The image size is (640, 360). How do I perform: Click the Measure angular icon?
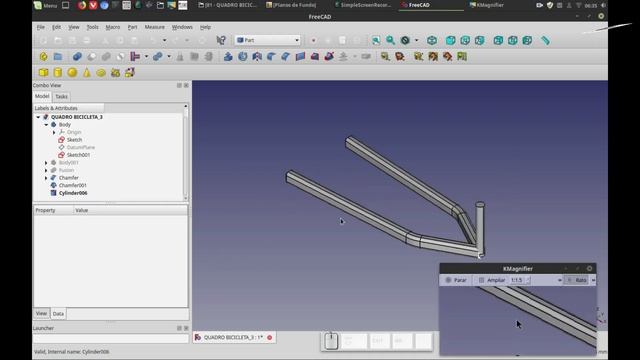(x=400, y=56)
